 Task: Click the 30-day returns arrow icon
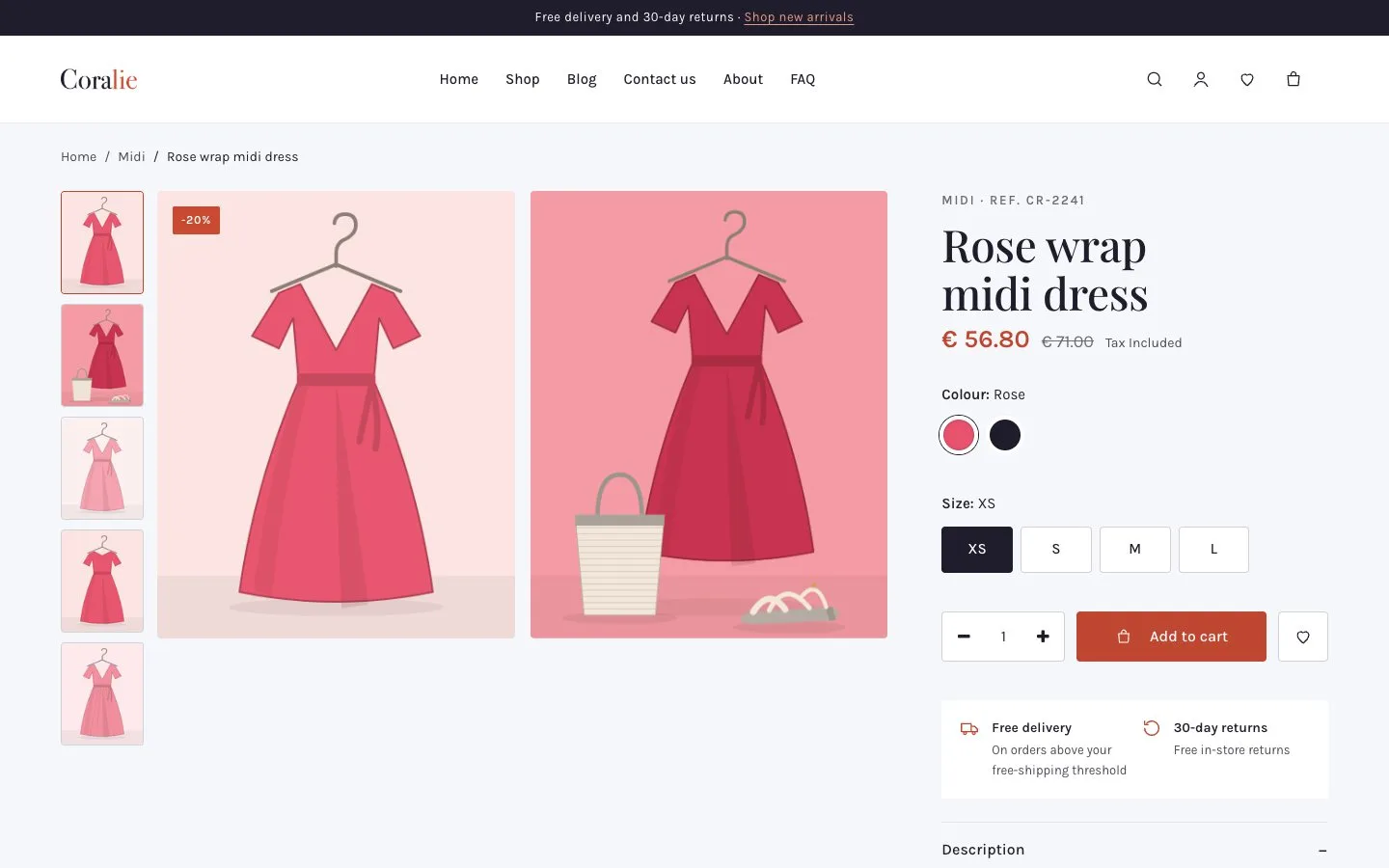click(x=1151, y=728)
